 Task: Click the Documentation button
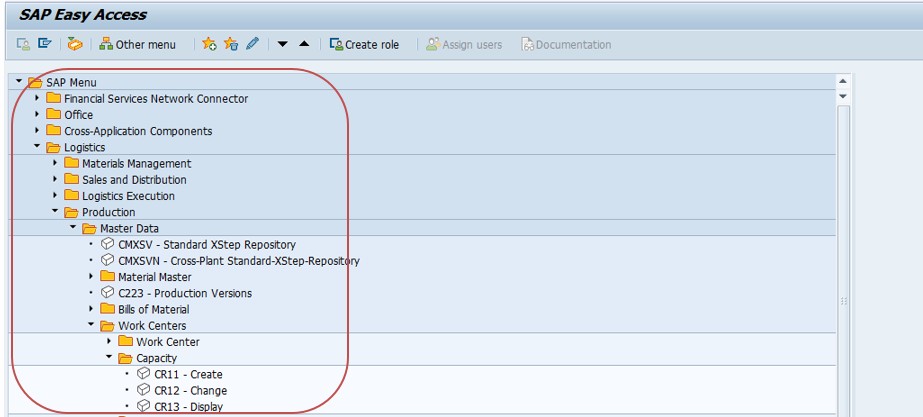(x=566, y=44)
